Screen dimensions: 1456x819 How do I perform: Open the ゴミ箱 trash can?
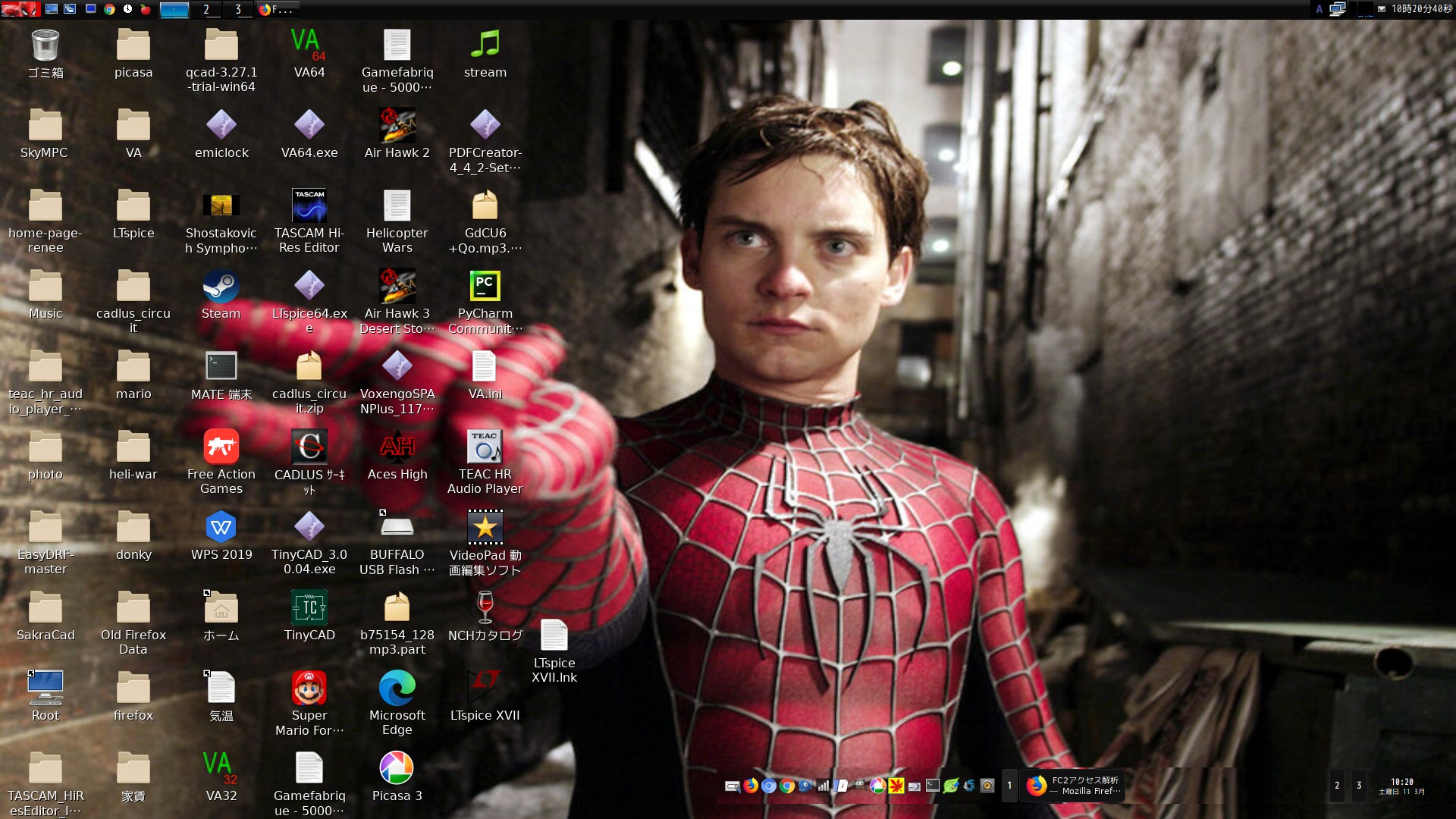coord(45,45)
